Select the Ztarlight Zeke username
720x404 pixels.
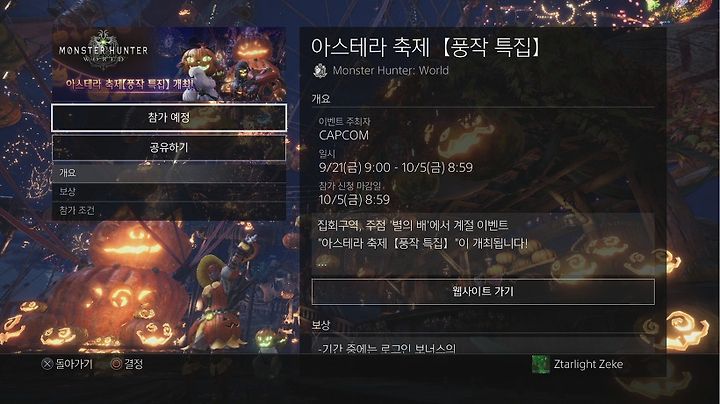coord(588,365)
